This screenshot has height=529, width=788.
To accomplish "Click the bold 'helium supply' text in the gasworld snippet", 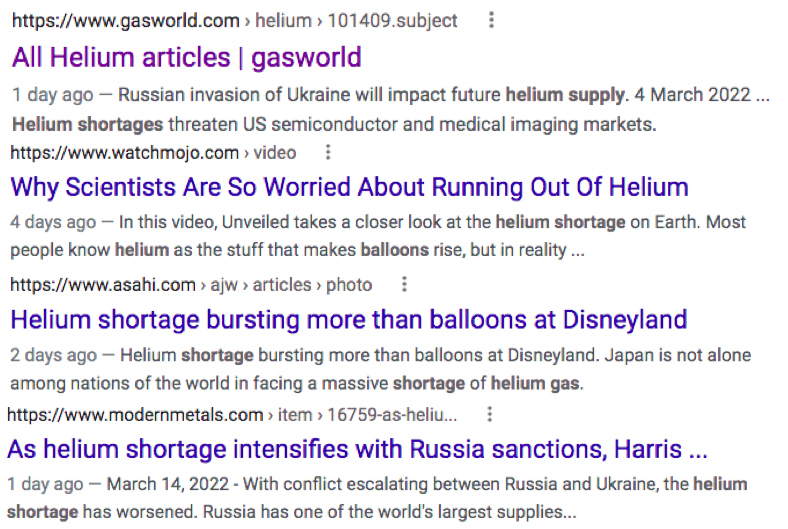I will [565, 95].
